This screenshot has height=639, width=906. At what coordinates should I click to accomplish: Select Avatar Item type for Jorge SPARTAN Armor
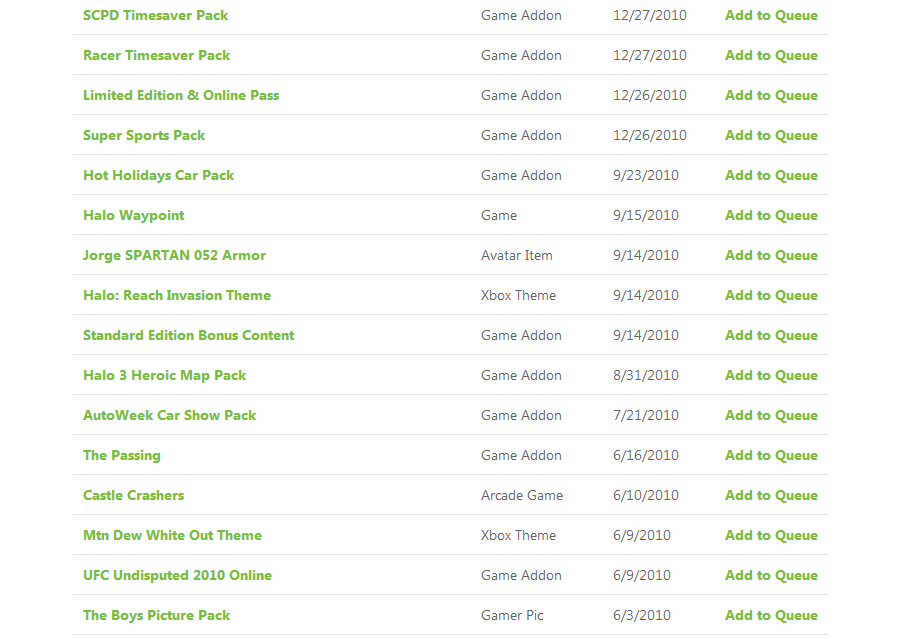(x=517, y=255)
